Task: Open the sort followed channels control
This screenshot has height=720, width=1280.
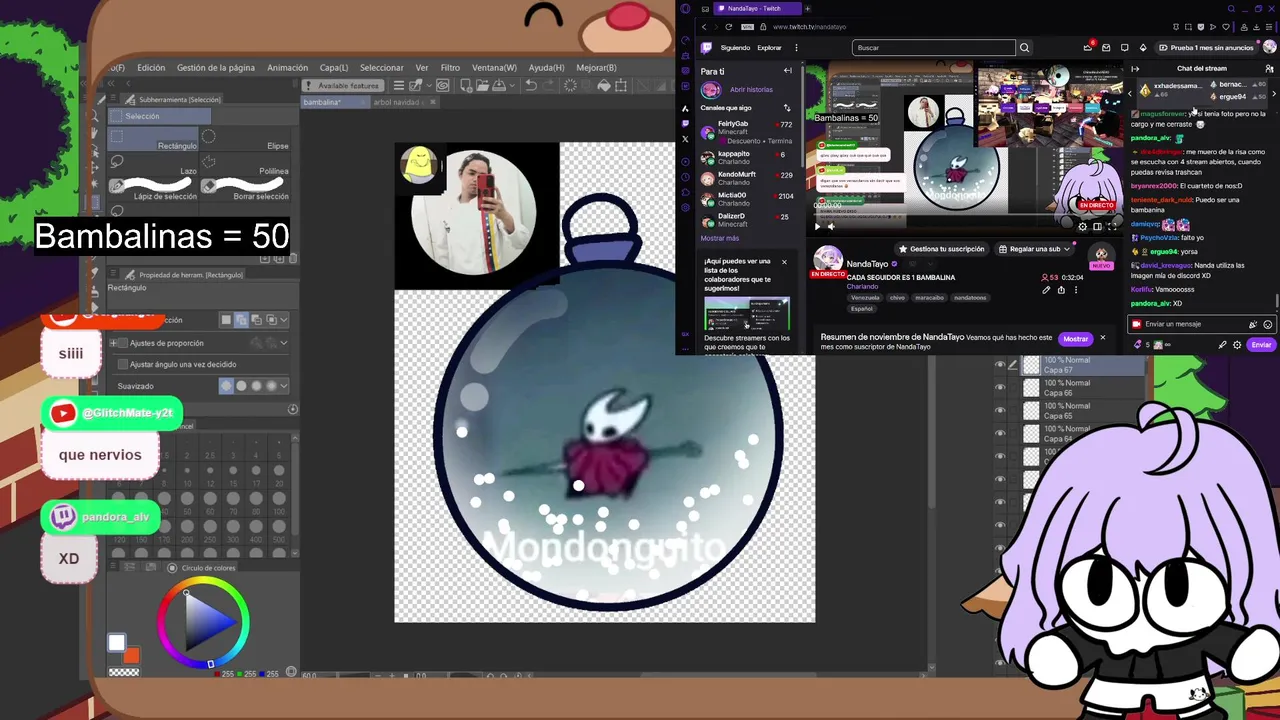Action: pos(787,108)
